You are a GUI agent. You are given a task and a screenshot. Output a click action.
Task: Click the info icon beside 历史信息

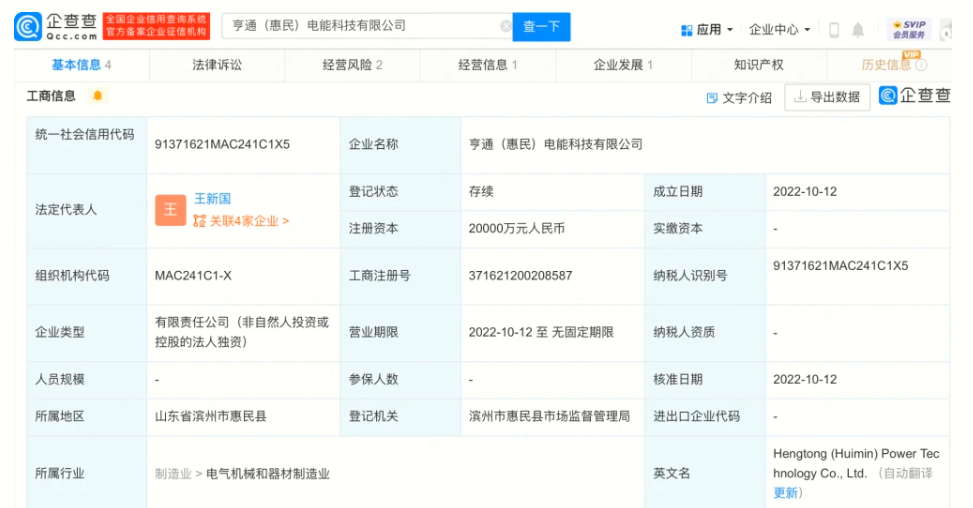click(921, 65)
